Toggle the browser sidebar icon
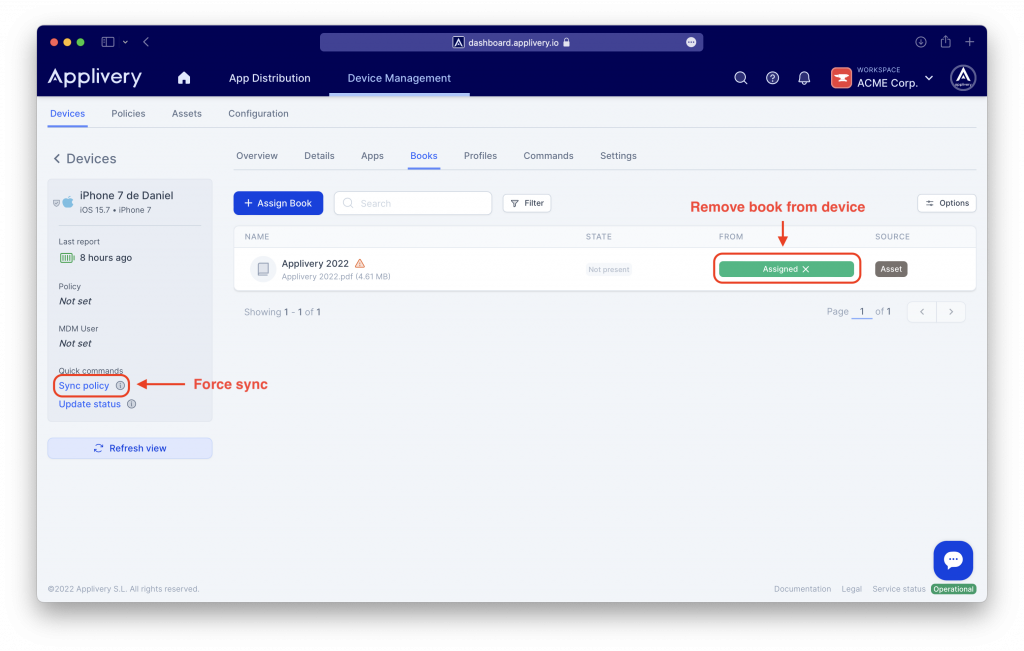This screenshot has width=1024, height=651. click(108, 42)
